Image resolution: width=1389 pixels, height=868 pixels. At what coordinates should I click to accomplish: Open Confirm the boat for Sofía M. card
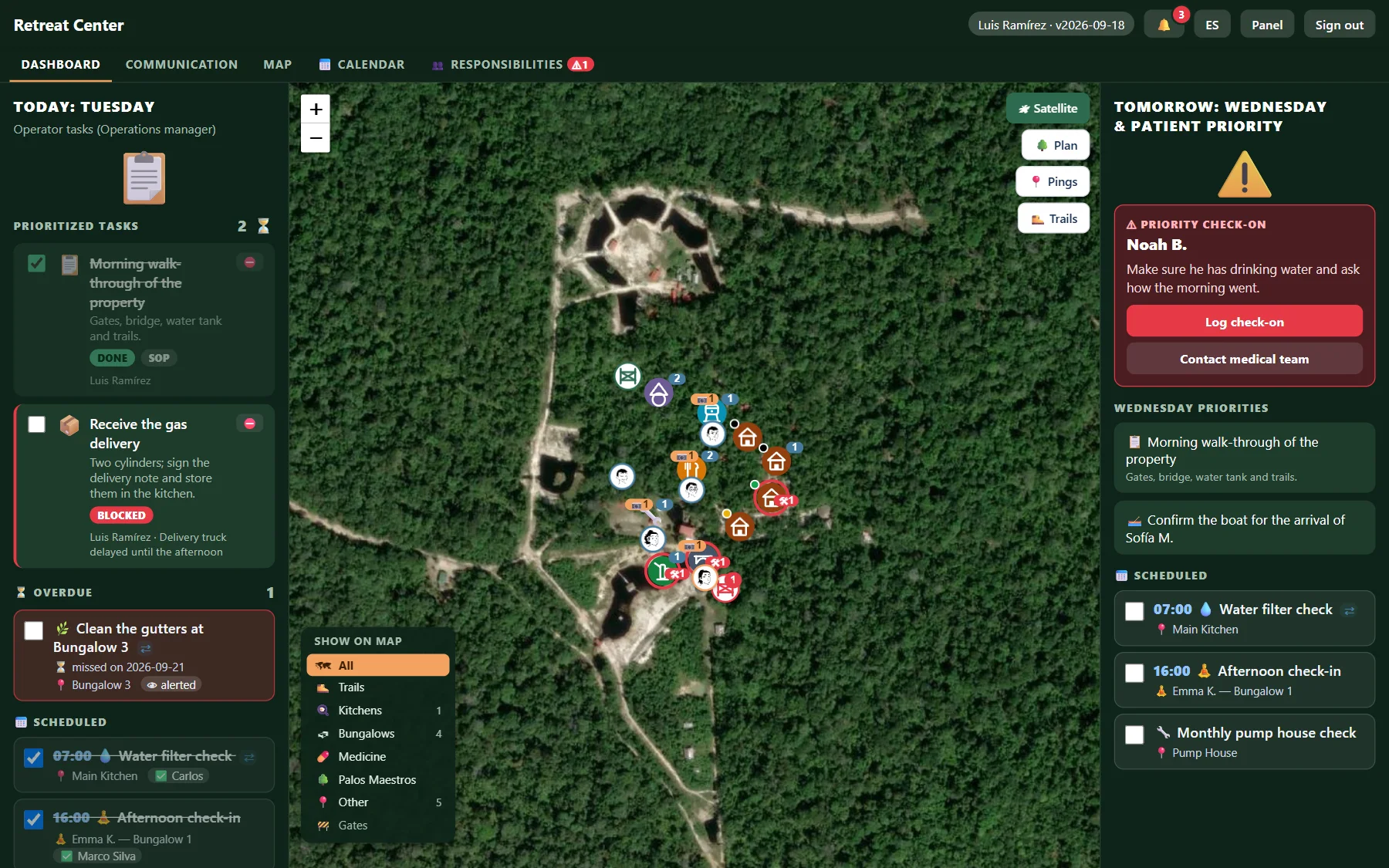tap(1244, 528)
